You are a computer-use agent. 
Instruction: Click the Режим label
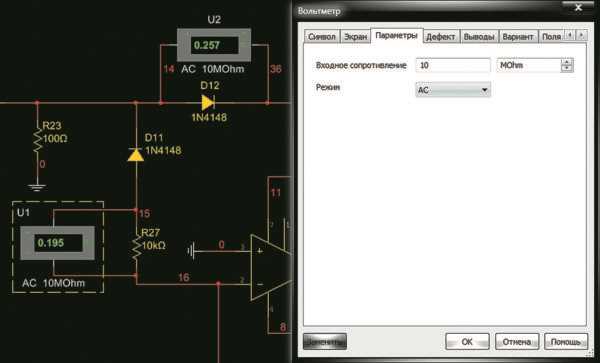pyautogui.click(x=328, y=88)
